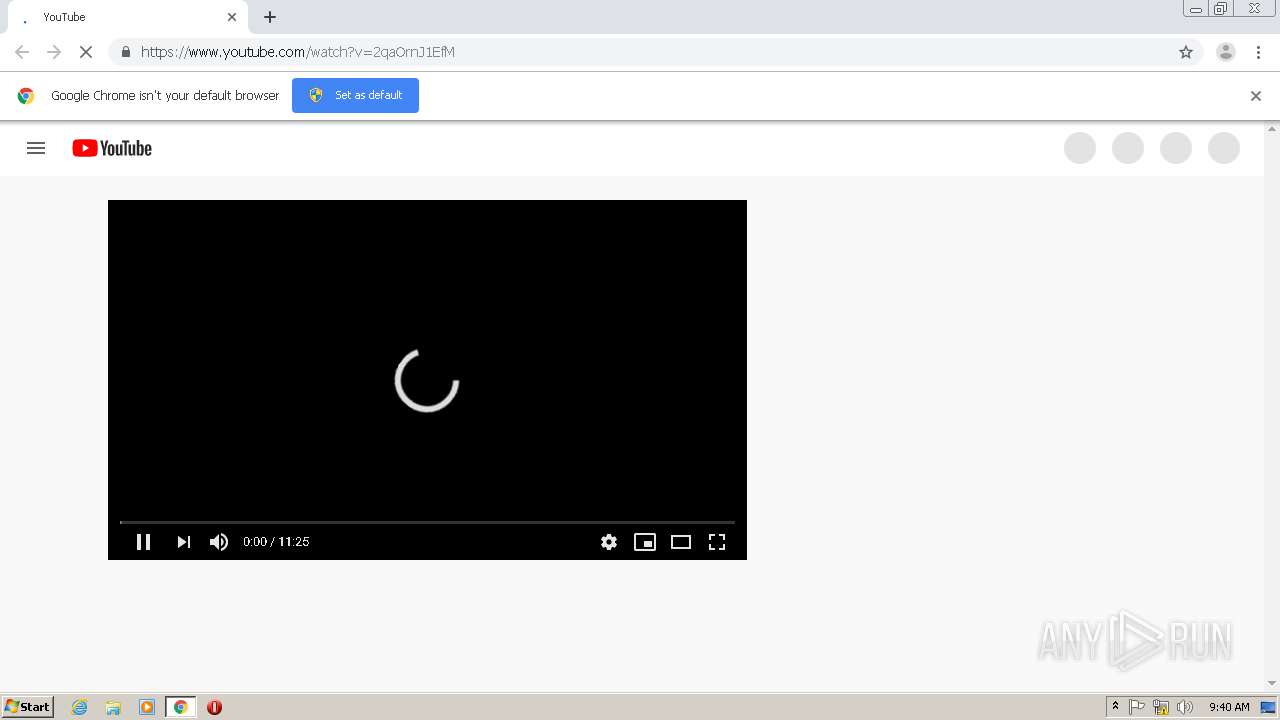This screenshot has height=720, width=1280.
Task: Go to YouTube home via logo
Action: (x=112, y=148)
